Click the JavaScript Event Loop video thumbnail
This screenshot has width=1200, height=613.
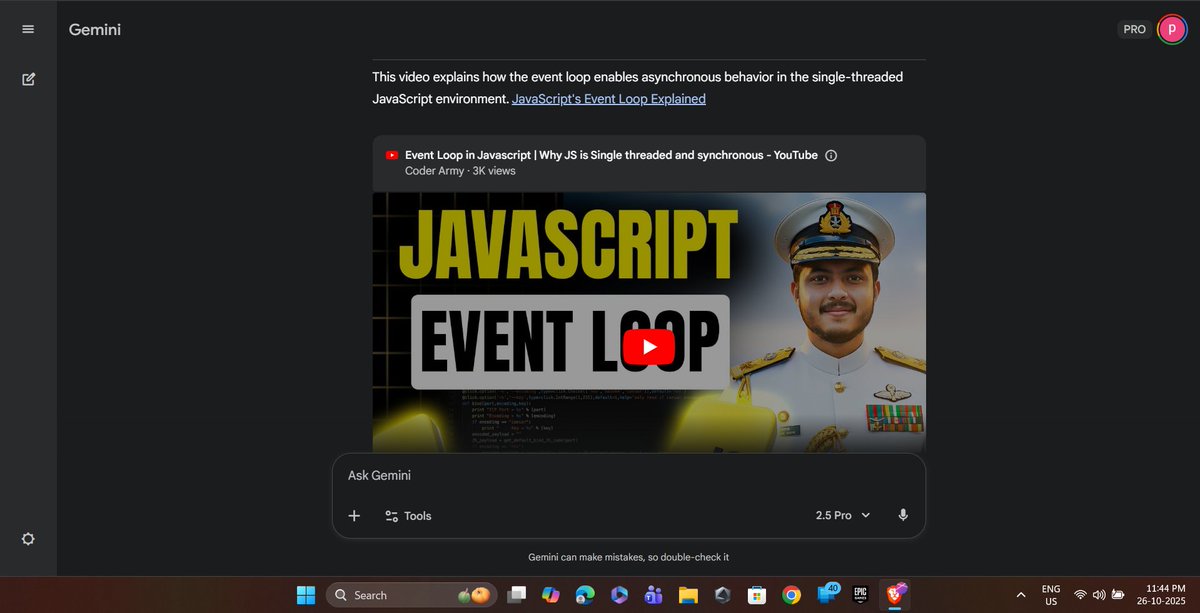click(649, 322)
